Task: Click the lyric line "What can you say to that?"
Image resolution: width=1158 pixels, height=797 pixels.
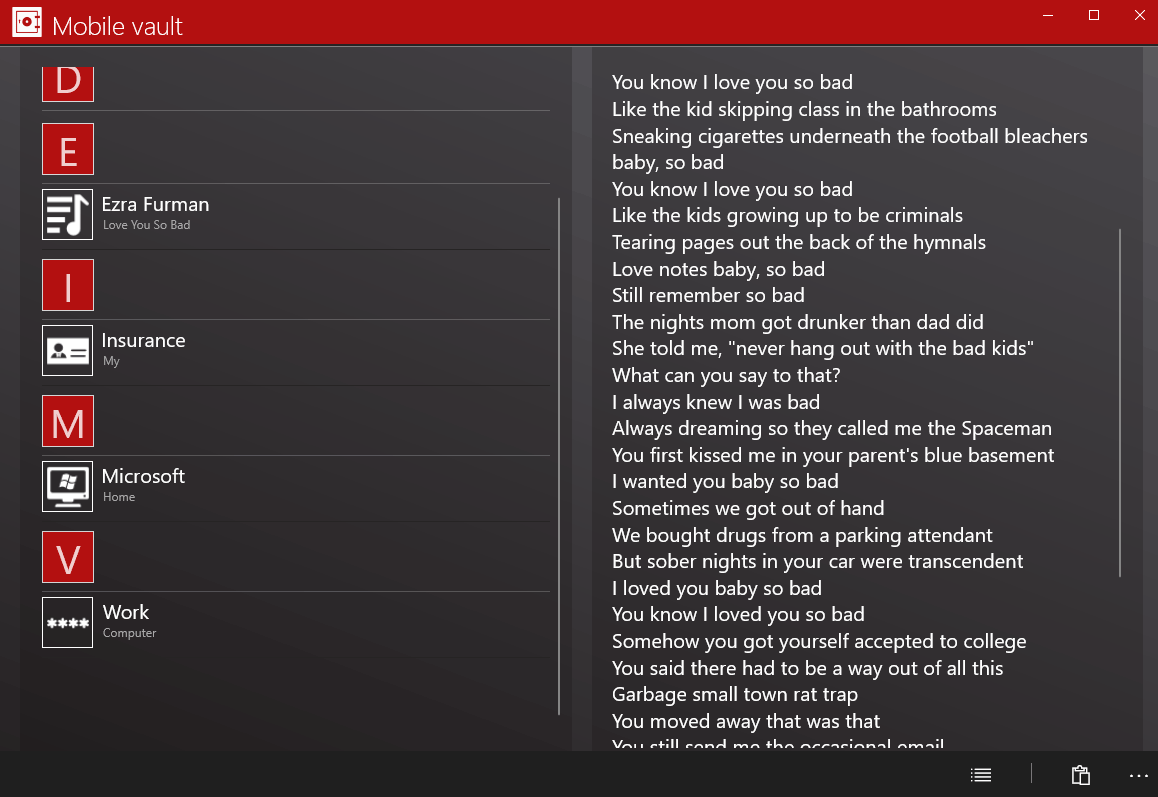Action: (x=726, y=376)
